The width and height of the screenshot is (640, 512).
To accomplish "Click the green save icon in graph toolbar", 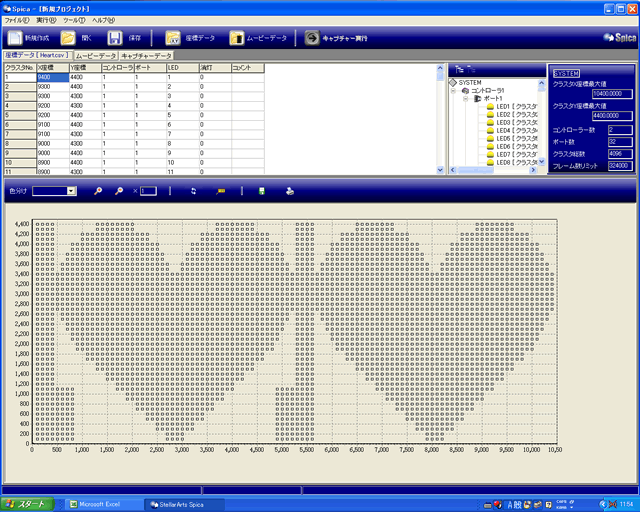I will [262, 190].
